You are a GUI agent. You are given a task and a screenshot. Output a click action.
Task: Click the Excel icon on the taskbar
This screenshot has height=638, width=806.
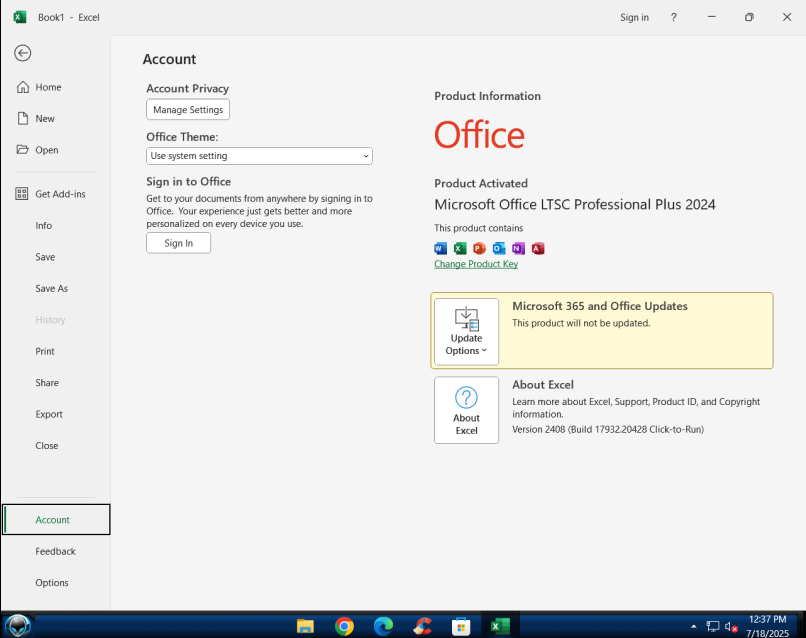(x=500, y=626)
